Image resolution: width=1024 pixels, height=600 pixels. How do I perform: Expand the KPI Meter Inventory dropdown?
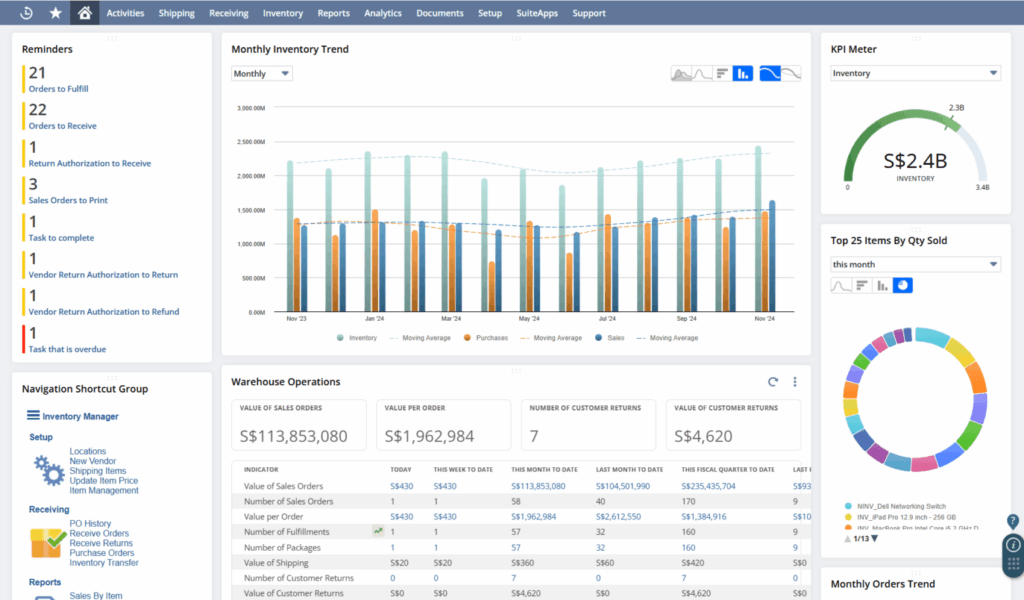[x=915, y=73]
